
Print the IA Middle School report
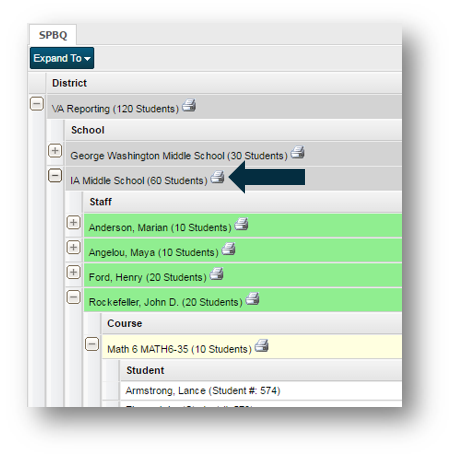pos(217,177)
